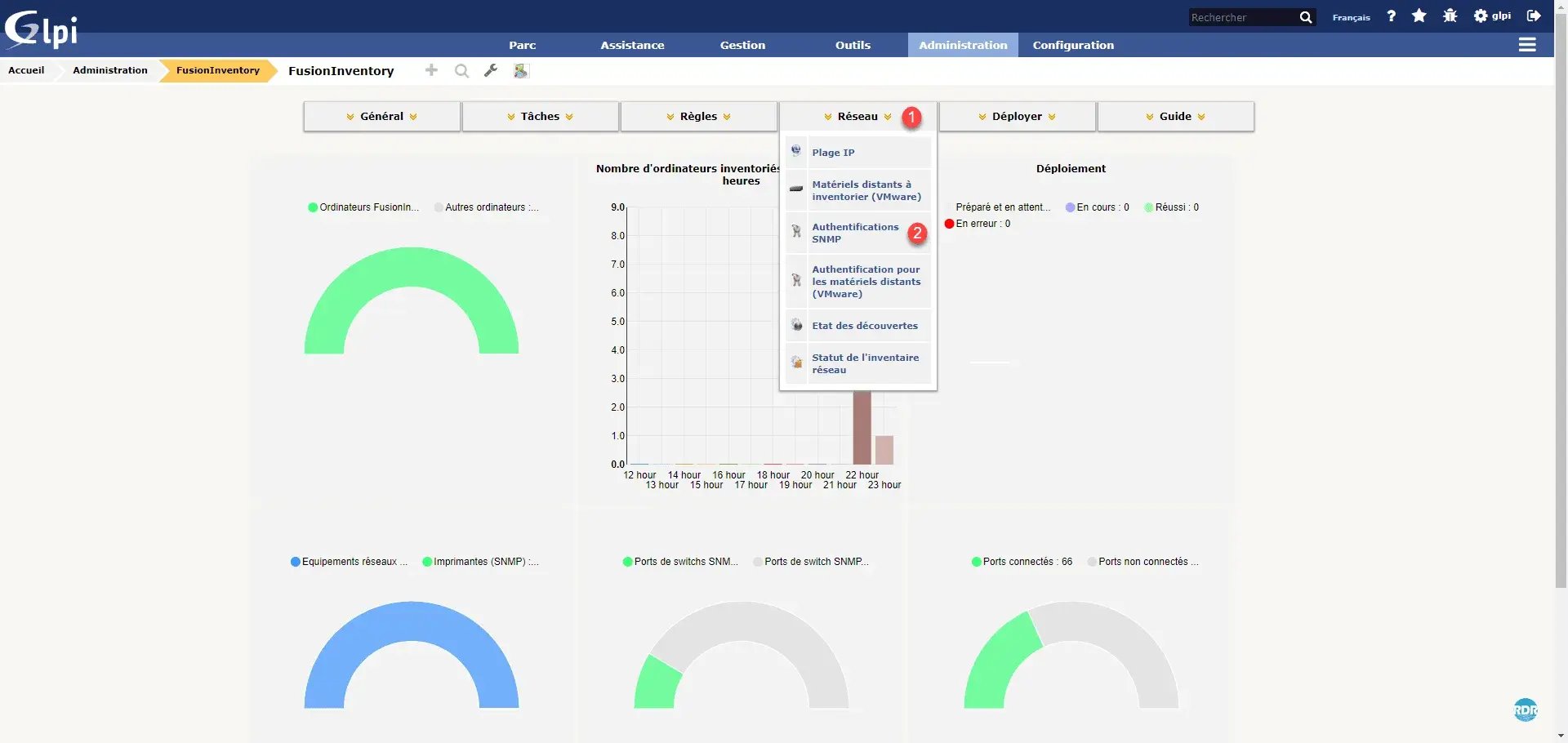The width and height of the screenshot is (1568, 743).
Task: Open the Gestion menu
Action: click(742, 45)
